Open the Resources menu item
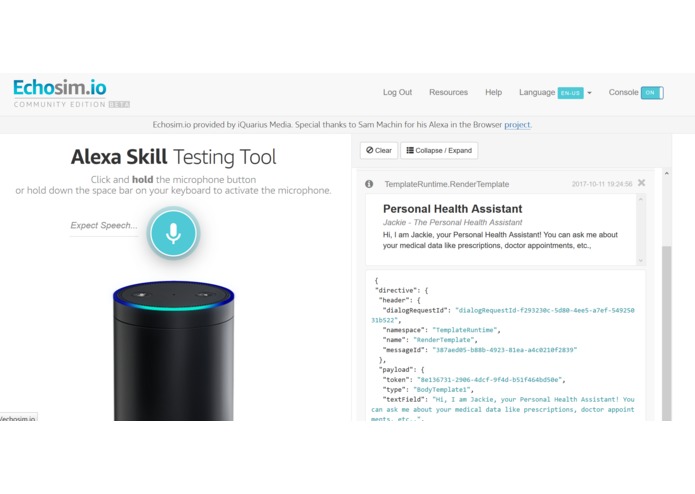This screenshot has height=494, width=695. [x=448, y=92]
